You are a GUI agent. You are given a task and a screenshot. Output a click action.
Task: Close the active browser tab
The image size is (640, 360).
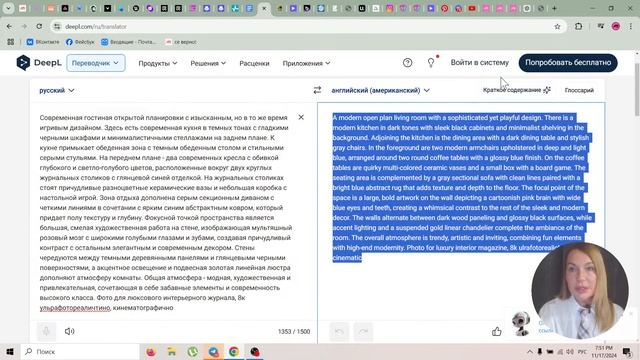pos(264,8)
